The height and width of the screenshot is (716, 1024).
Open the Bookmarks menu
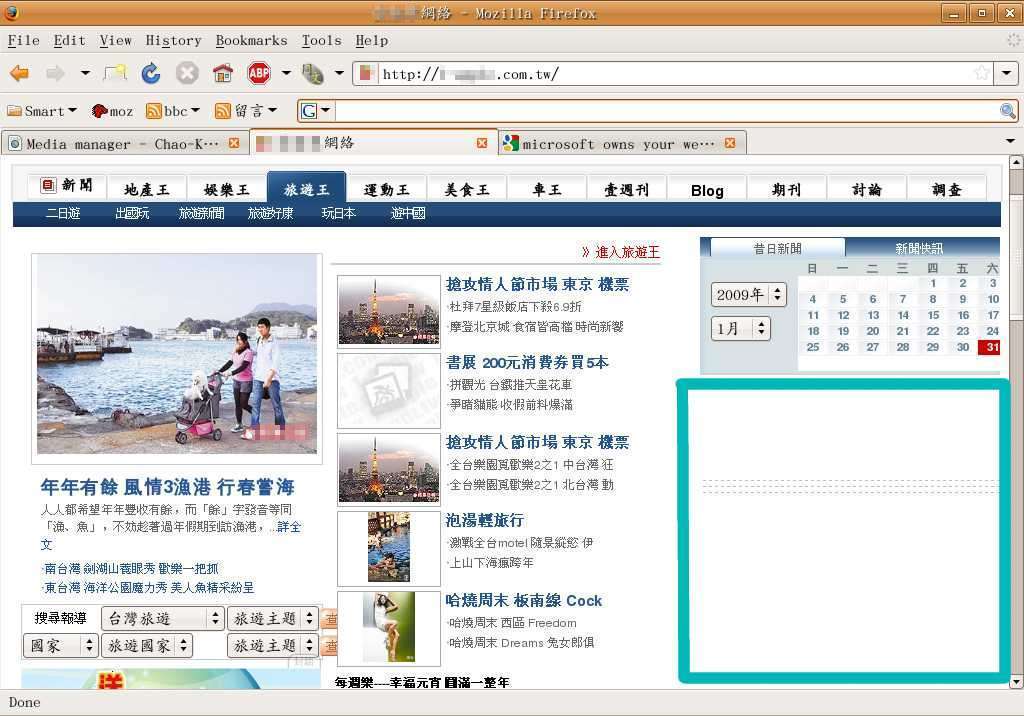click(x=251, y=40)
